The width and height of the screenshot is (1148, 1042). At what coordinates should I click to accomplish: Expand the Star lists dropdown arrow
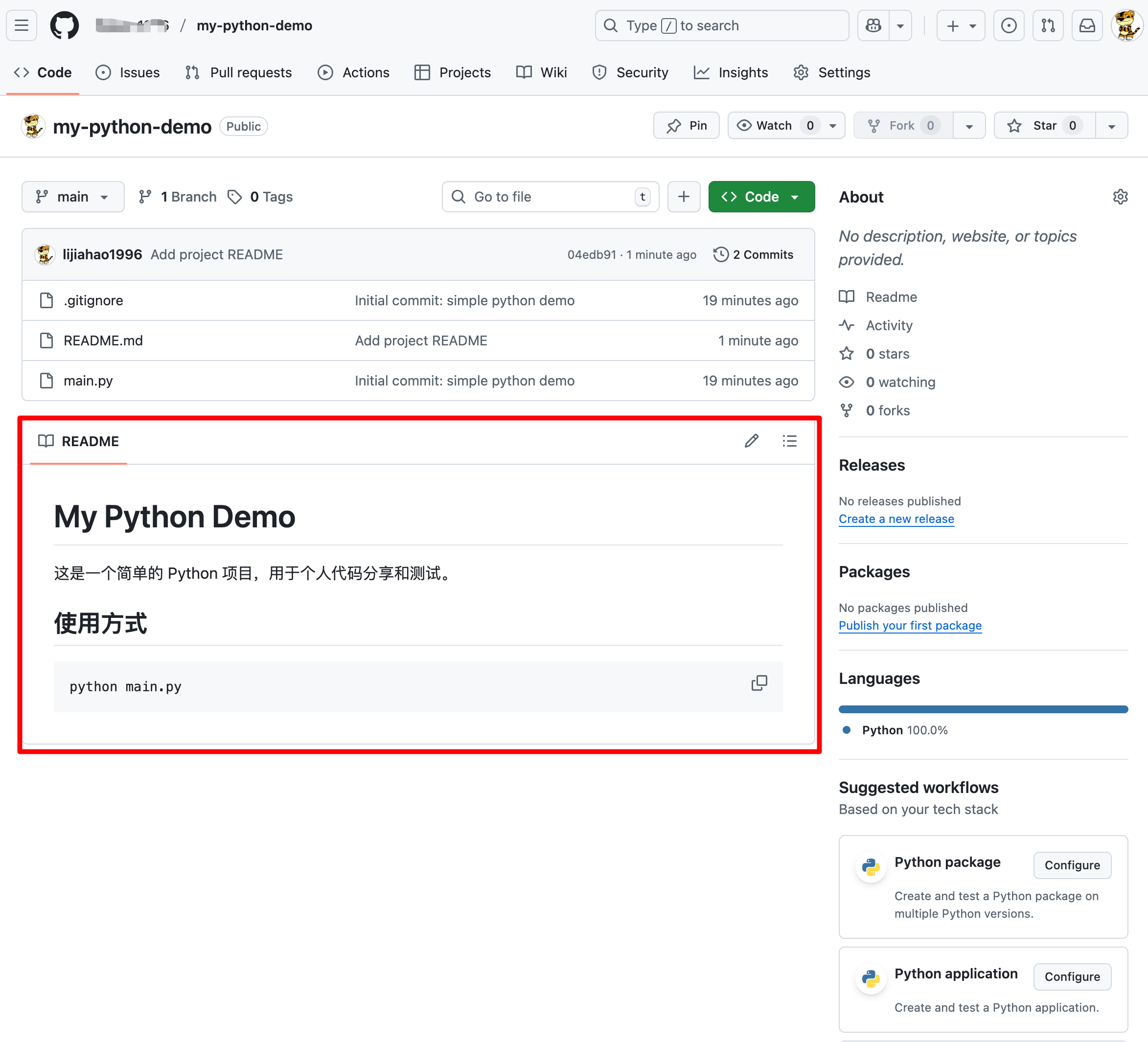tap(1112, 126)
